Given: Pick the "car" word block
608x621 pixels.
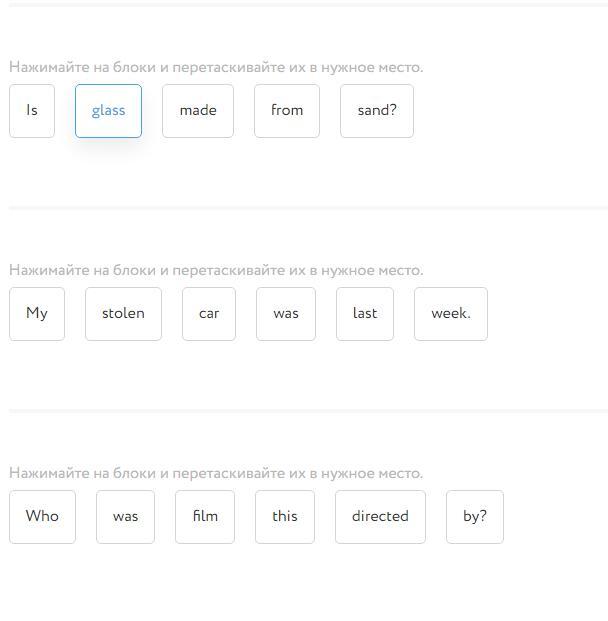Looking at the screenshot, I should tap(209, 314).
